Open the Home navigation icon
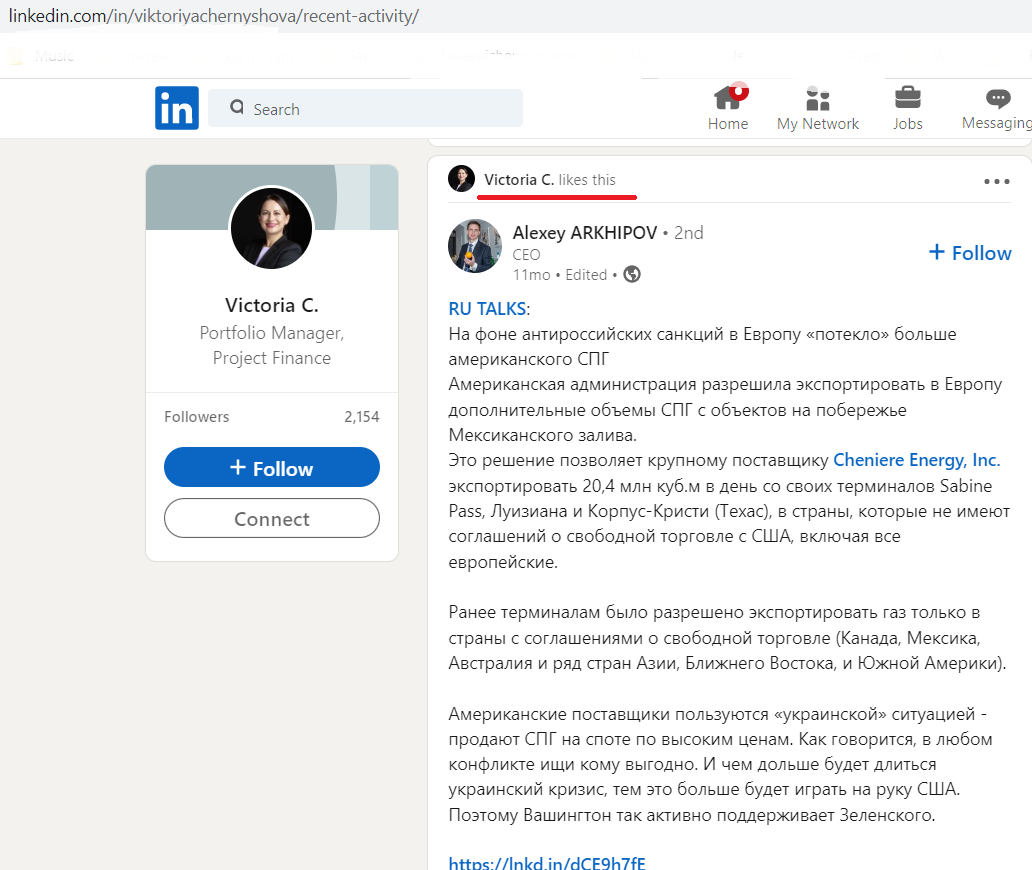This screenshot has width=1032, height=870. pos(728,108)
